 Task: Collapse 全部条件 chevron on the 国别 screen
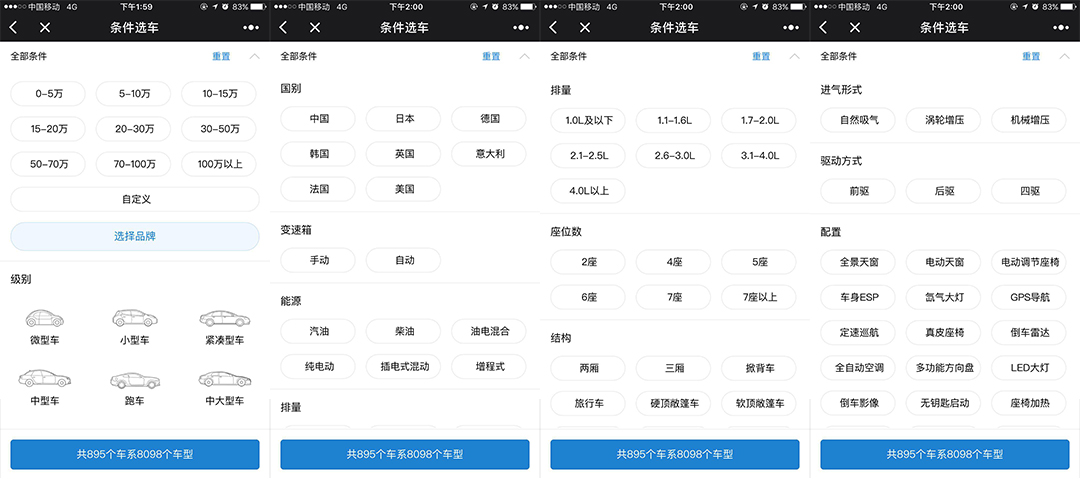525,57
